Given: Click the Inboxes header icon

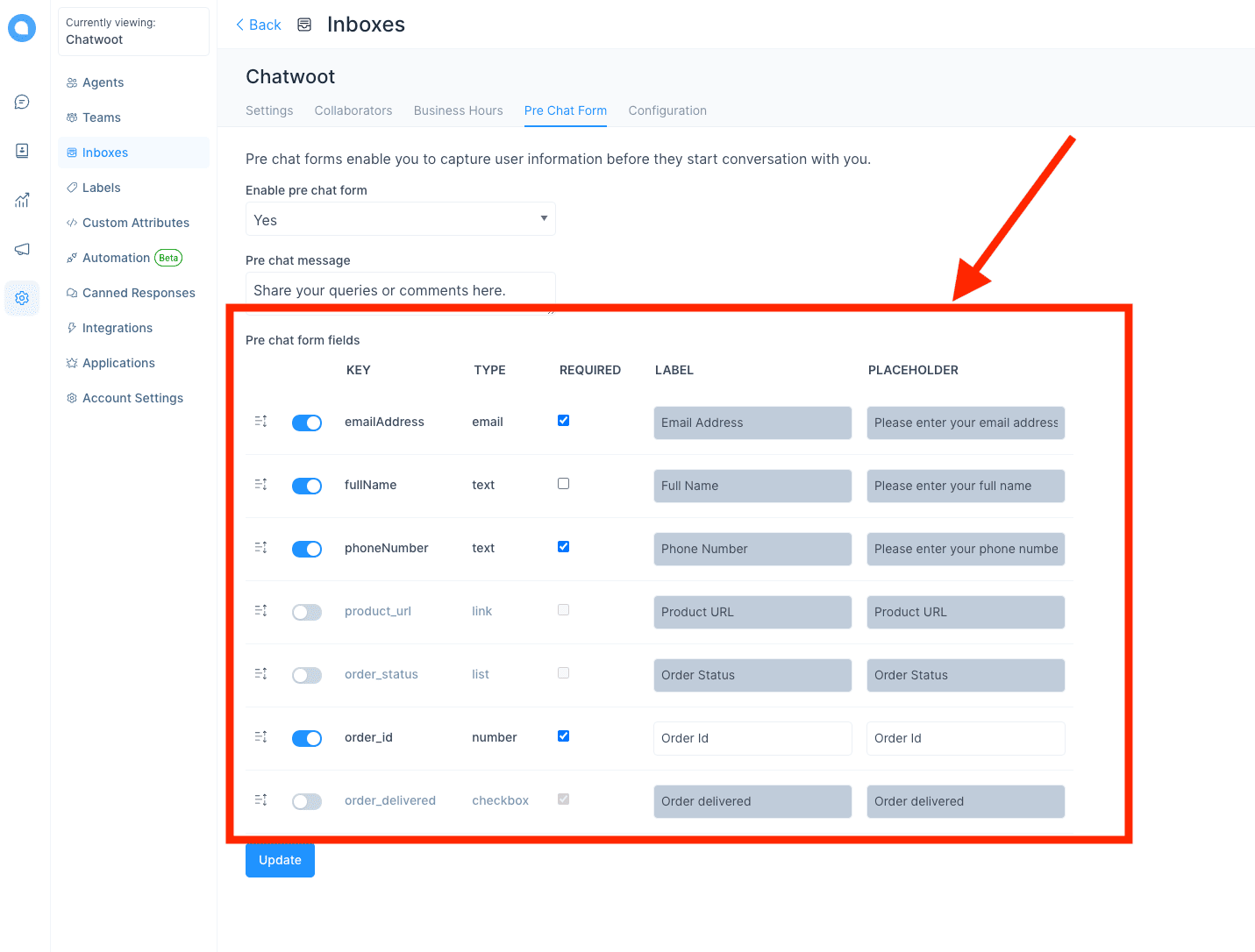Looking at the screenshot, I should point(304,25).
